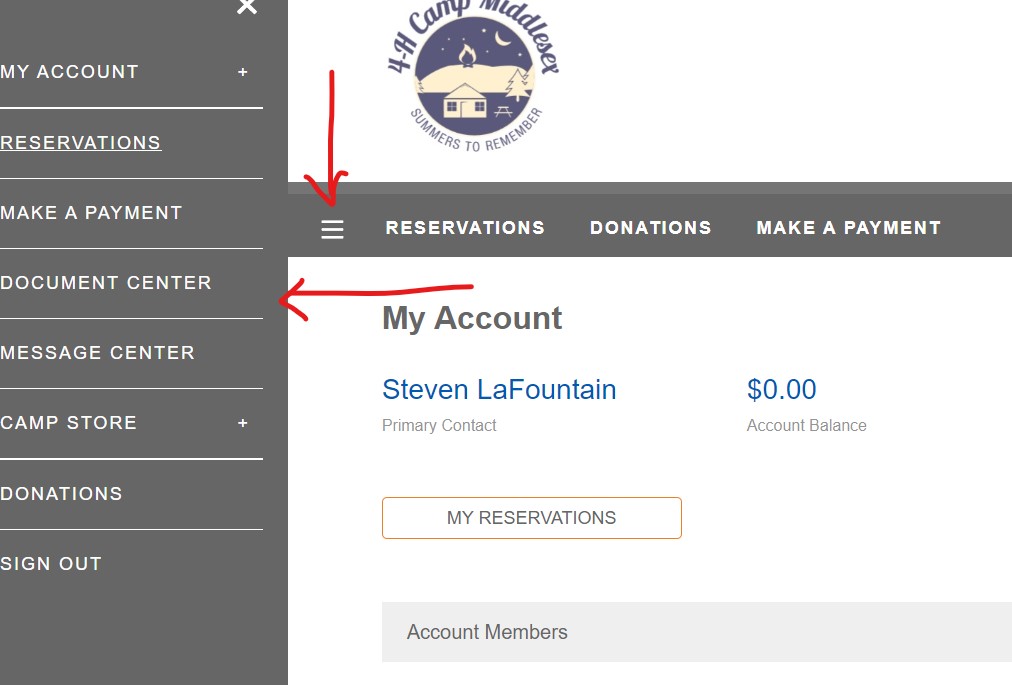Choose Make a Payment in the top bar
1012x685 pixels.
click(x=849, y=228)
